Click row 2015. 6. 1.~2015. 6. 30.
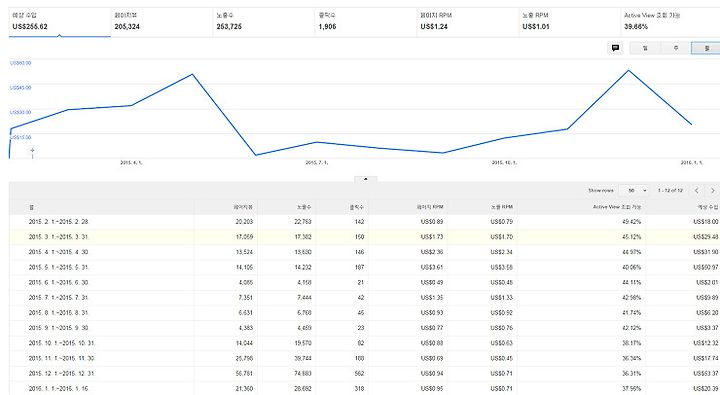 point(365,282)
